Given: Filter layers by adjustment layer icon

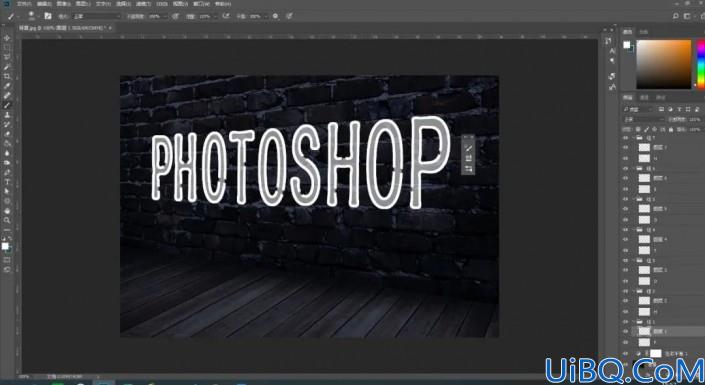Looking at the screenshot, I should coord(670,109).
